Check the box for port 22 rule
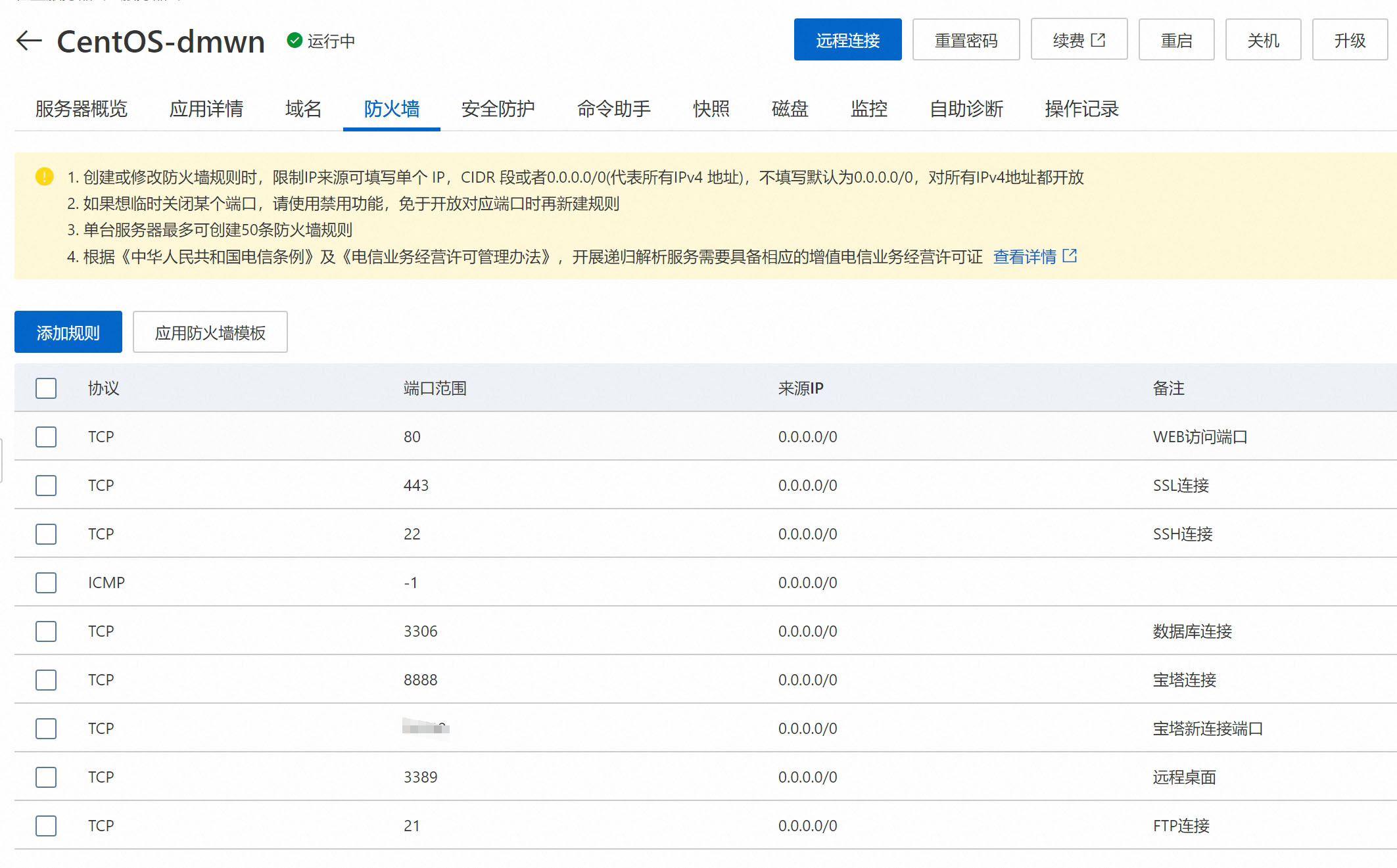The image size is (1397, 868). click(46, 534)
